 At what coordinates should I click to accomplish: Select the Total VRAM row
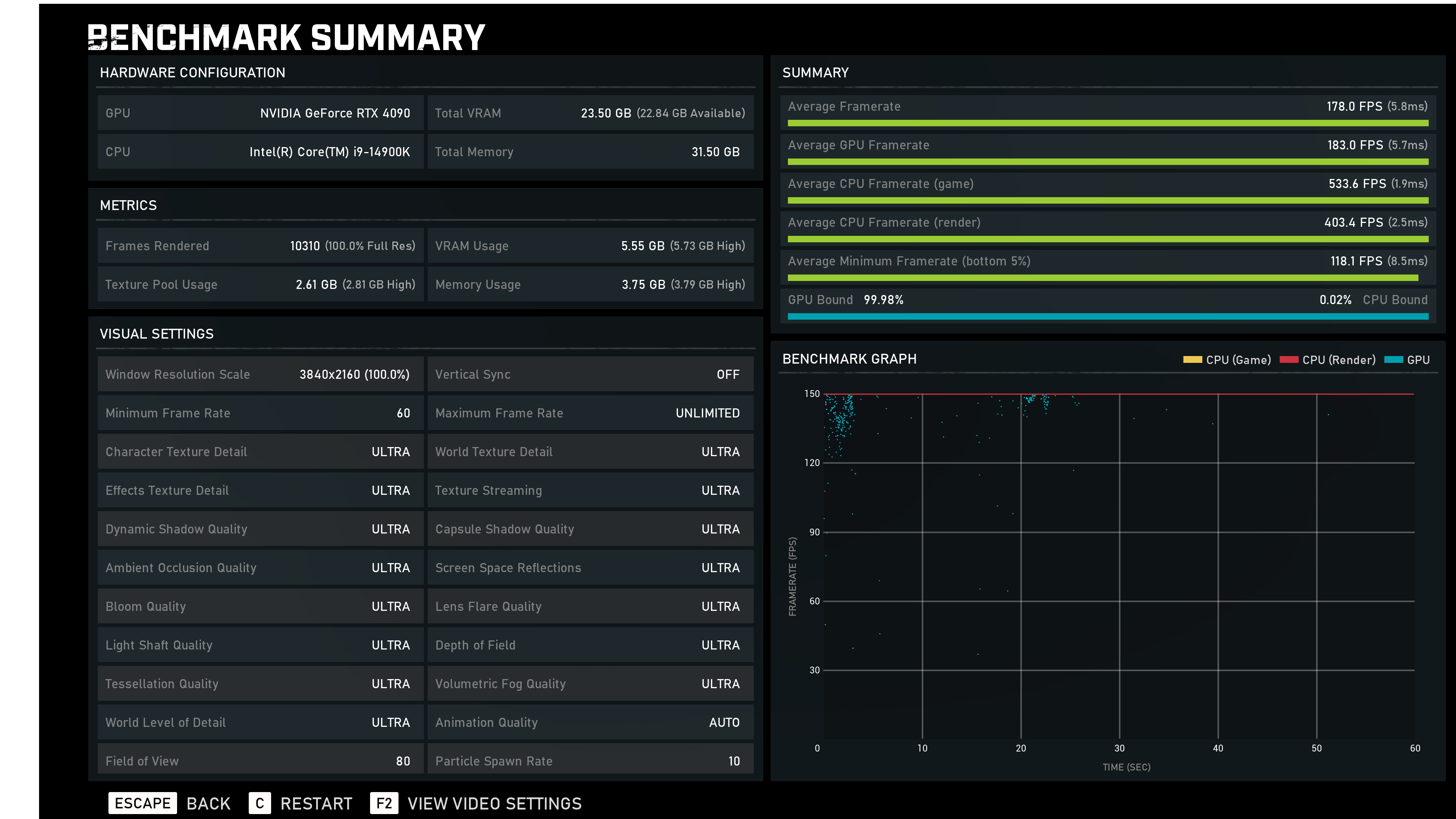(x=591, y=113)
